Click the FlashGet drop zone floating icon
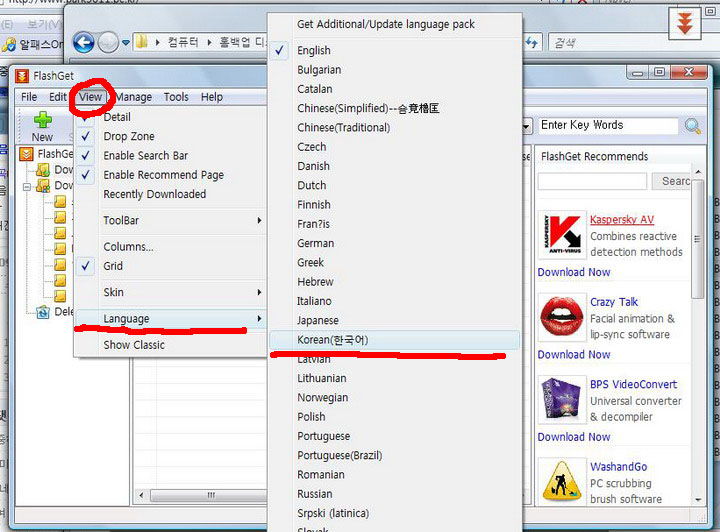720x532 pixels. pos(685,24)
